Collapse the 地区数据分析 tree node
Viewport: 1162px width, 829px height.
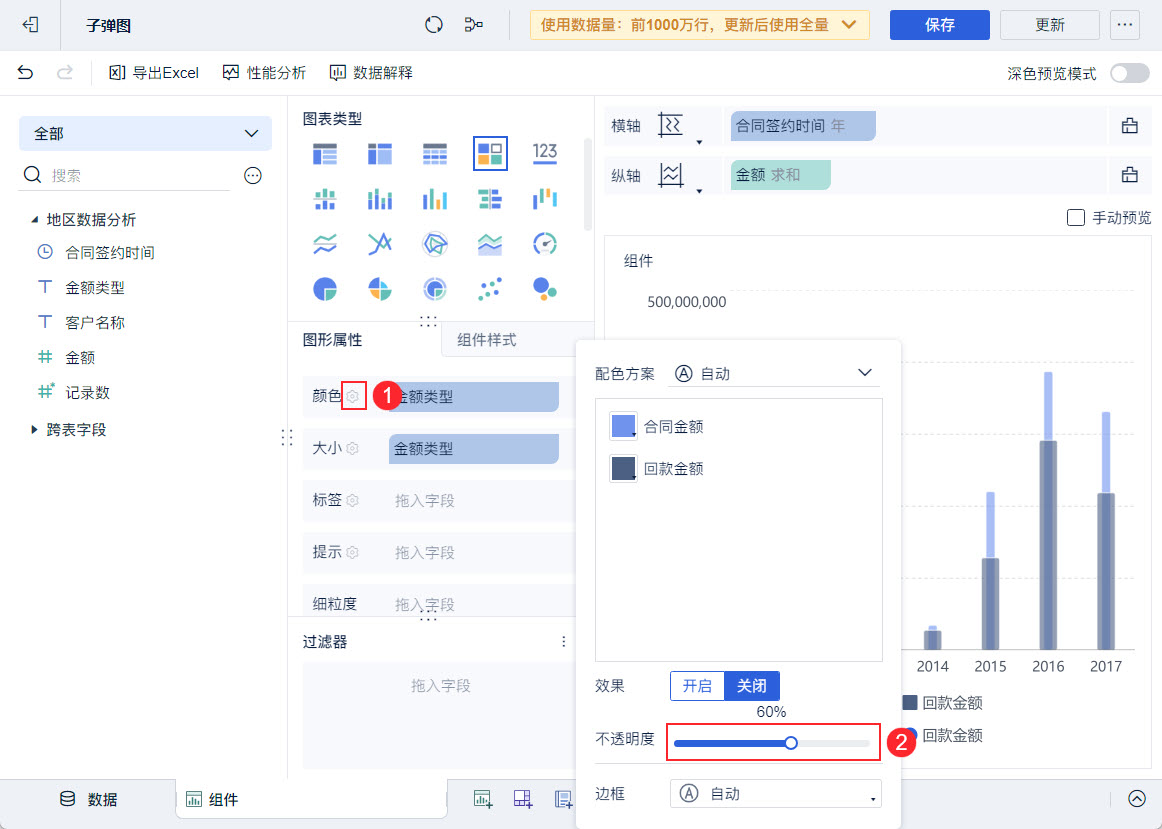coord(34,220)
